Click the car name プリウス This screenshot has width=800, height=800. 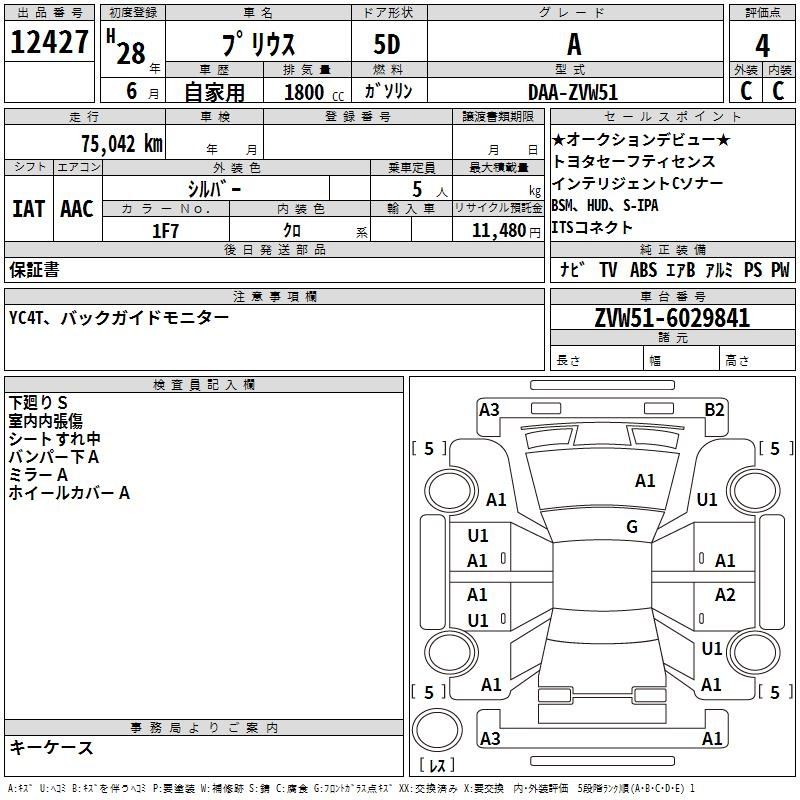pos(256,46)
